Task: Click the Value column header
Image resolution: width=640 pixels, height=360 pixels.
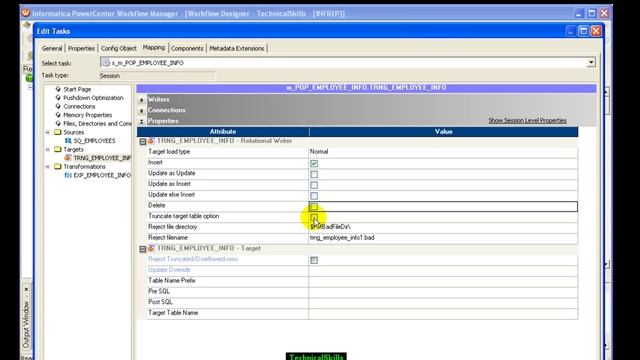Action: coord(443,131)
